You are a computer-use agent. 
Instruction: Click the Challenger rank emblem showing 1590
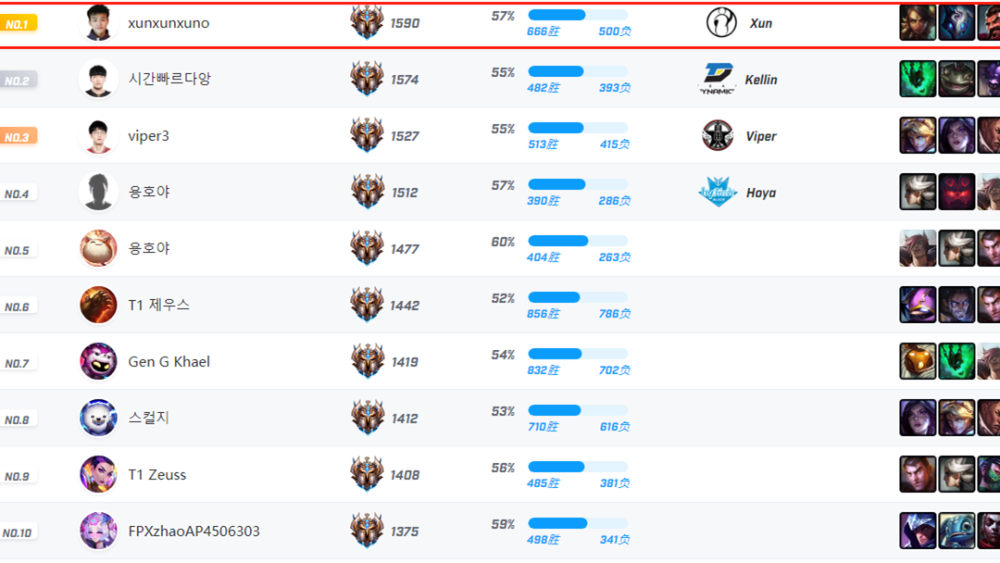tap(367, 23)
